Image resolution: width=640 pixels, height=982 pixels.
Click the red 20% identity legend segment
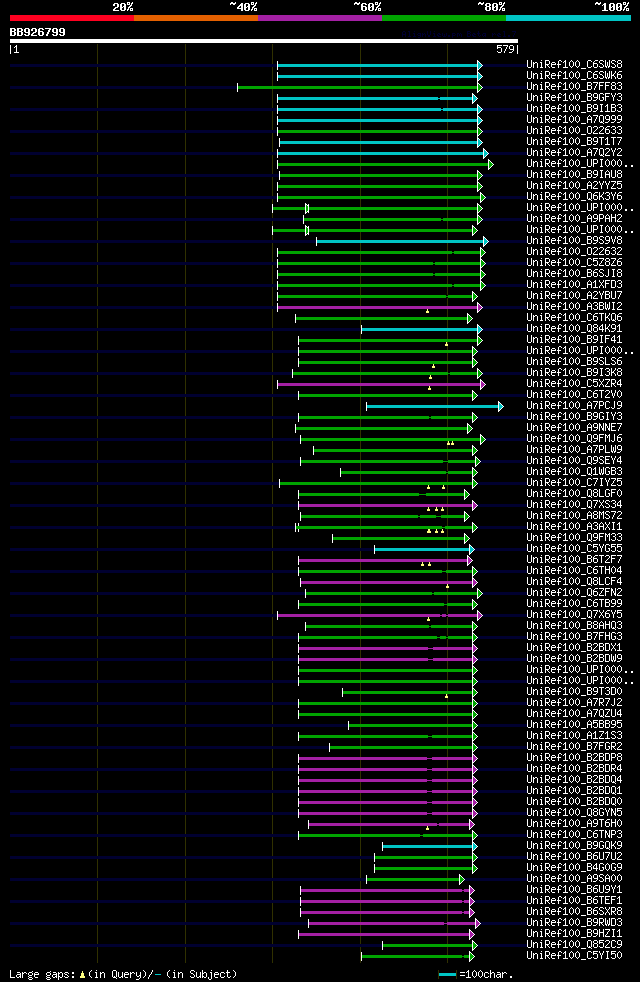click(72, 18)
